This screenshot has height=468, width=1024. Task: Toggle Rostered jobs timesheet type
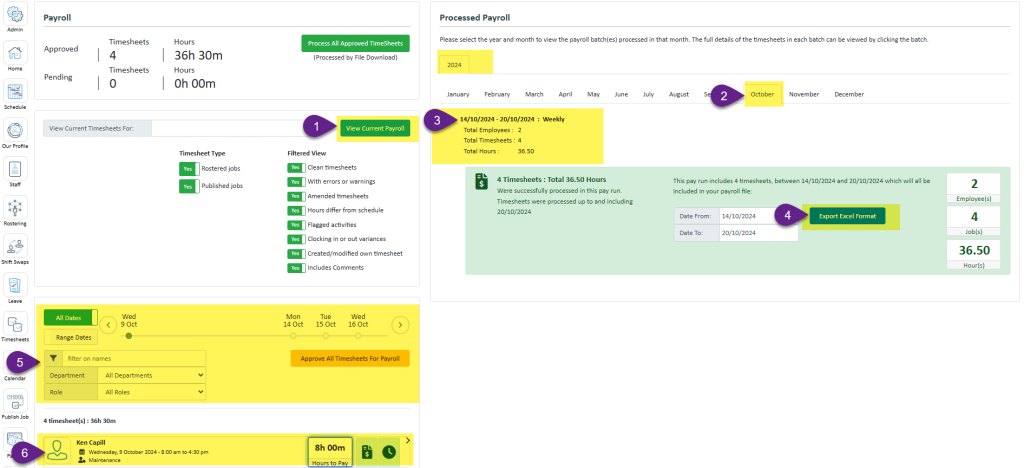click(189, 168)
